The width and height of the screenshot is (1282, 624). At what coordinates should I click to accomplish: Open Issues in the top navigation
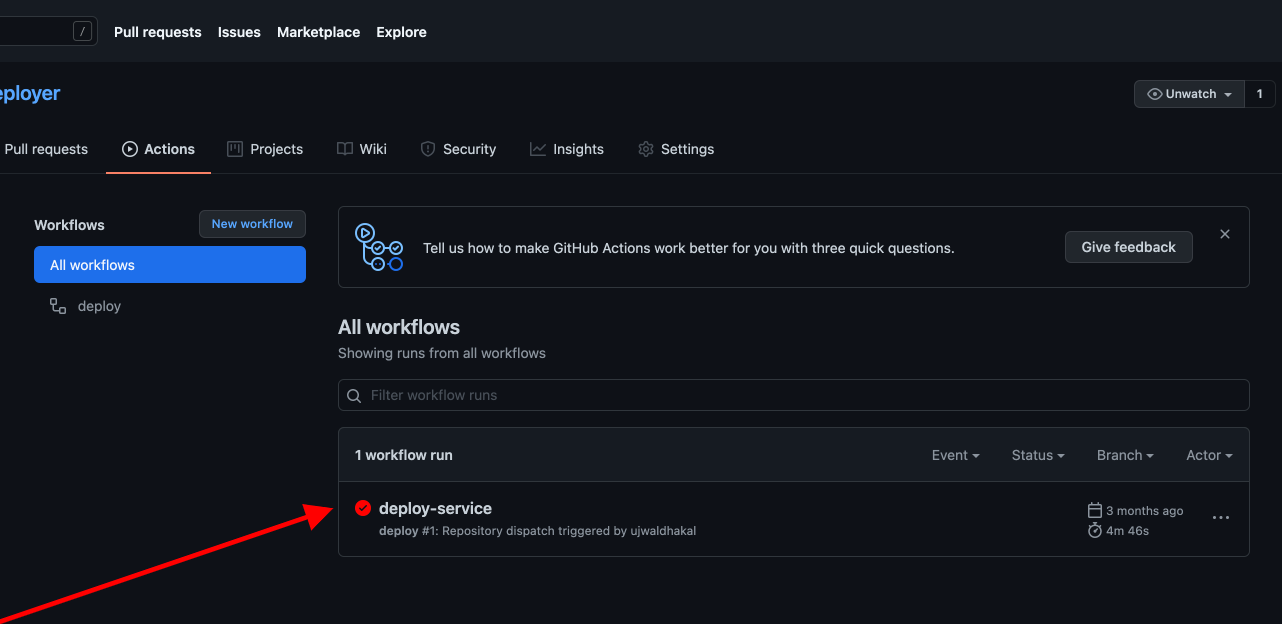pyautogui.click(x=239, y=32)
